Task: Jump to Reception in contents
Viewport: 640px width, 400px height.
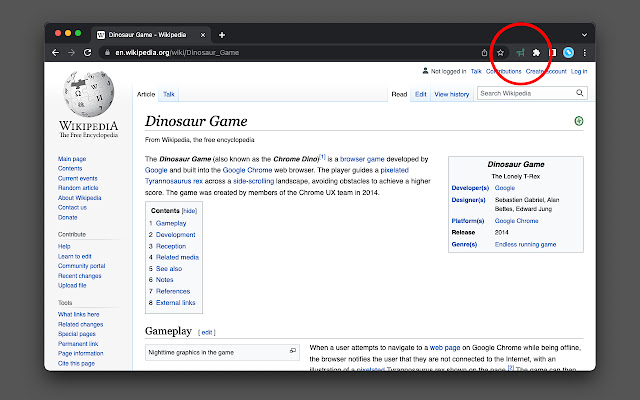Action: (171, 246)
